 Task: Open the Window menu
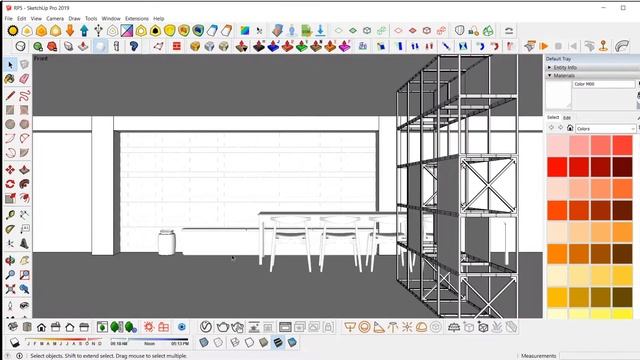[x=111, y=18]
